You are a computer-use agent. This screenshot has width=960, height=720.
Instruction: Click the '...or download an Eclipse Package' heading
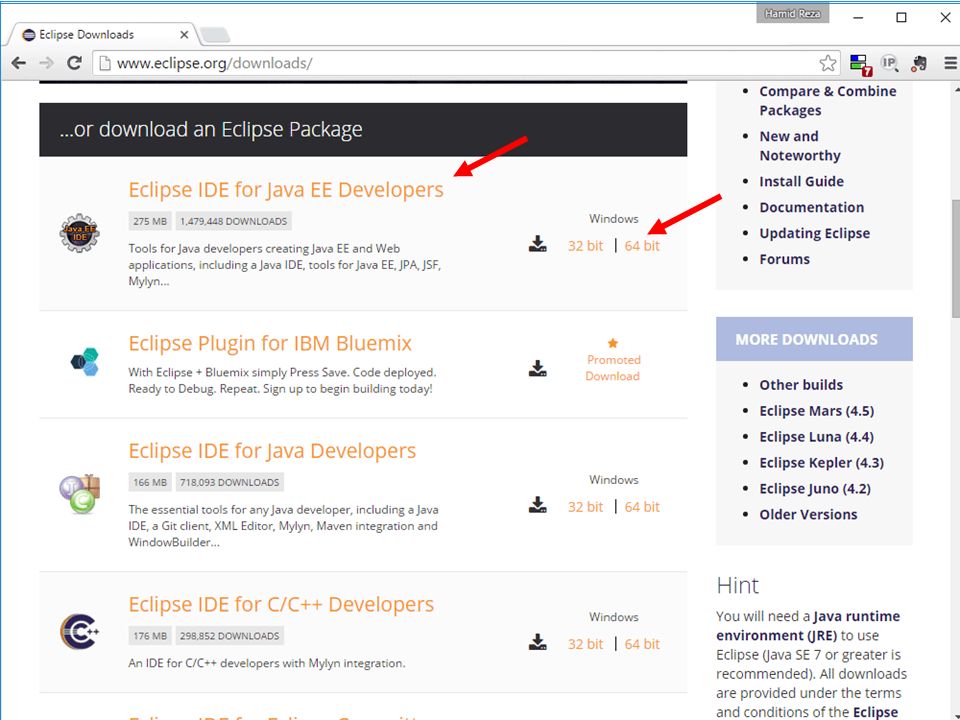(x=211, y=130)
